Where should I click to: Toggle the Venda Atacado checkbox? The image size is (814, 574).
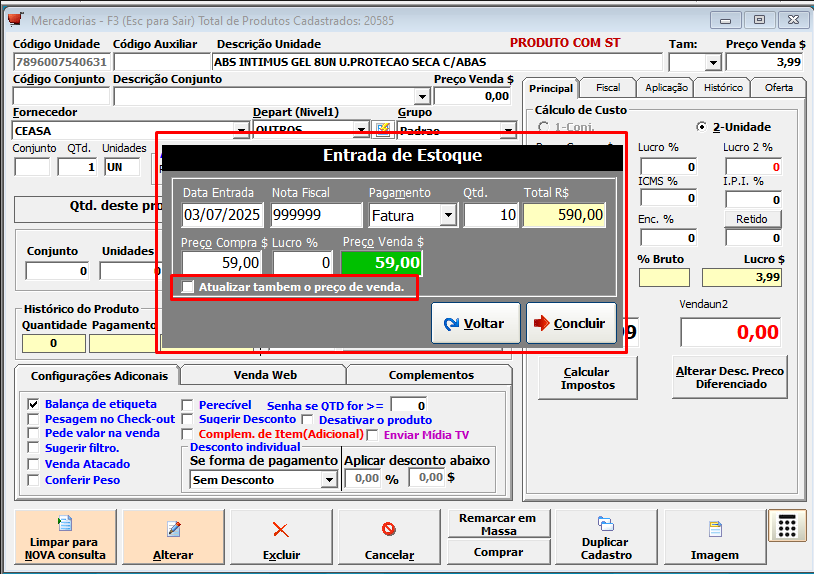pyautogui.click(x=34, y=465)
